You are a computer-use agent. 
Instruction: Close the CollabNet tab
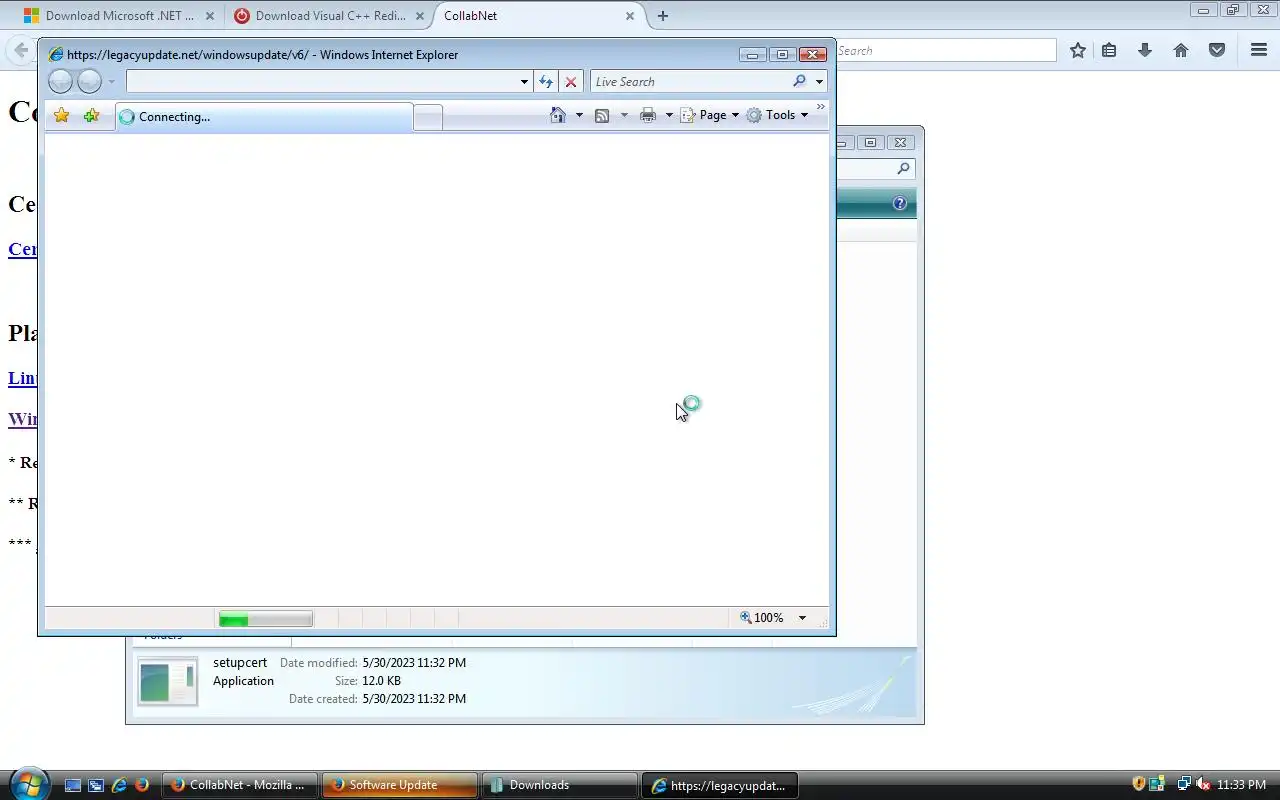click(630, 16)
